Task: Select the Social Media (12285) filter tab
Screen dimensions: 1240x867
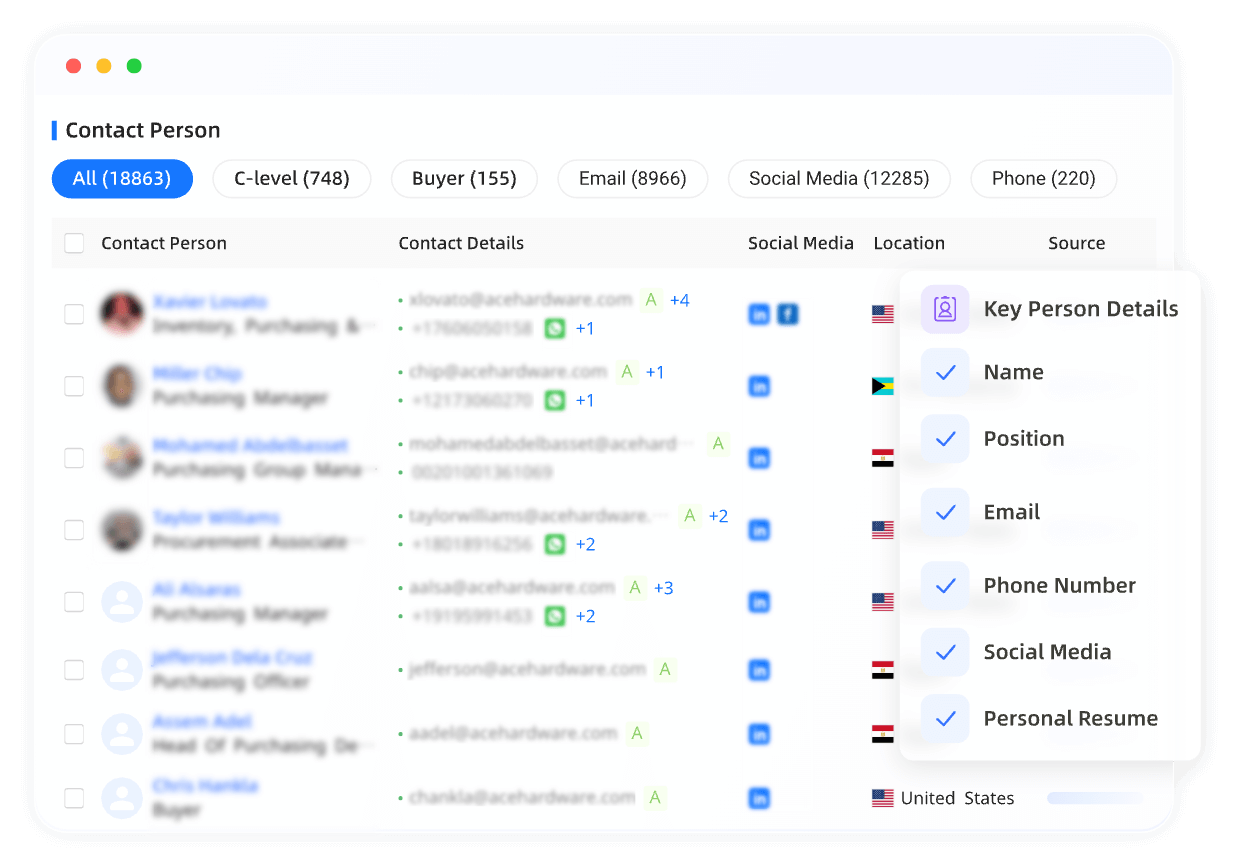Action: point(838,179)
